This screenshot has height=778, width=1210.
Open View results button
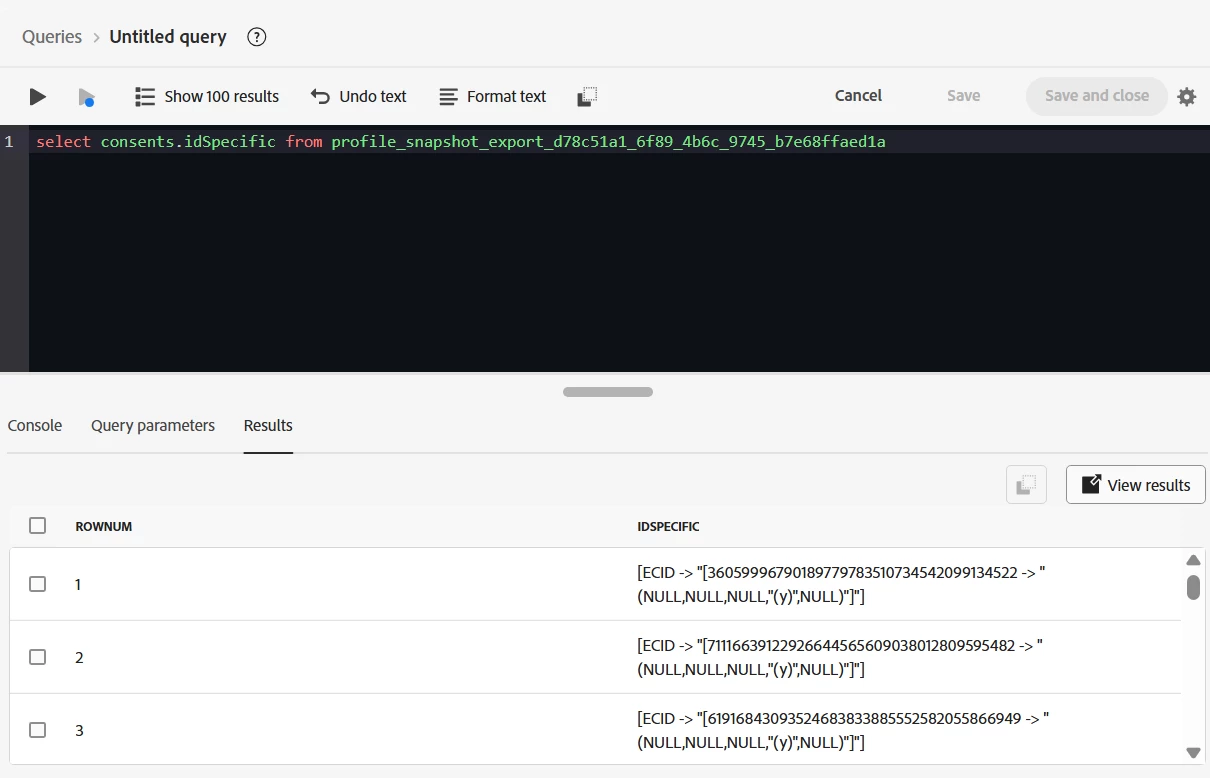click(1136, 485)
